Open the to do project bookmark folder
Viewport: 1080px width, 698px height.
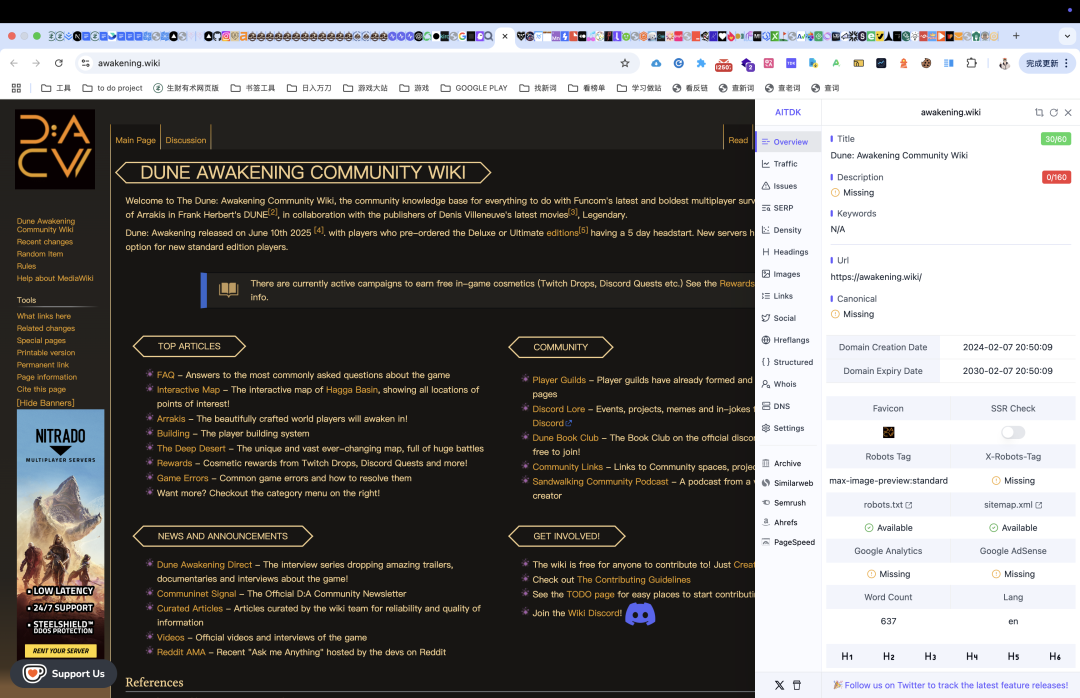coord(112,88)
